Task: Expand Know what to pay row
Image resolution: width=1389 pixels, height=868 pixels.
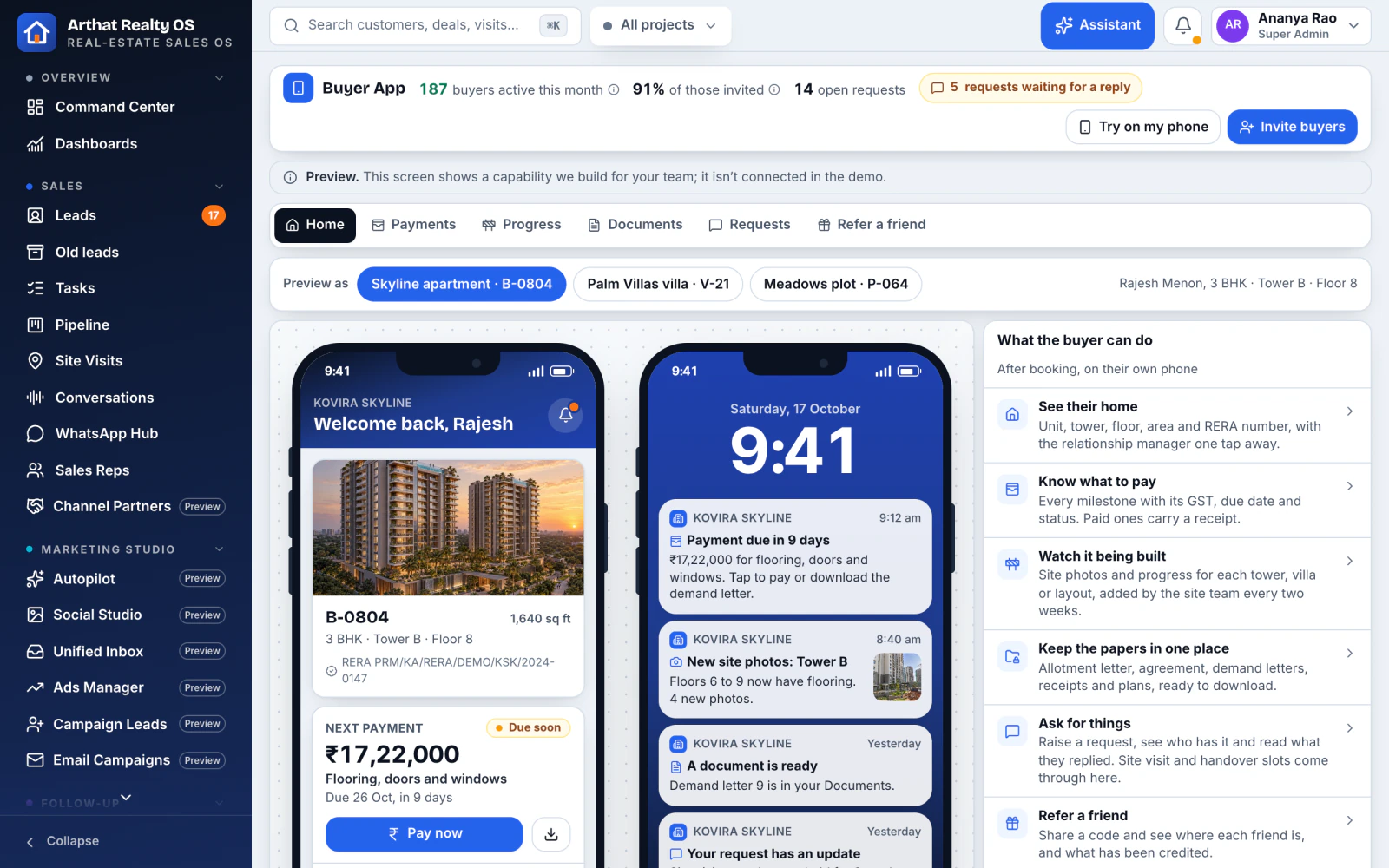Action: tap(1177, 500)
